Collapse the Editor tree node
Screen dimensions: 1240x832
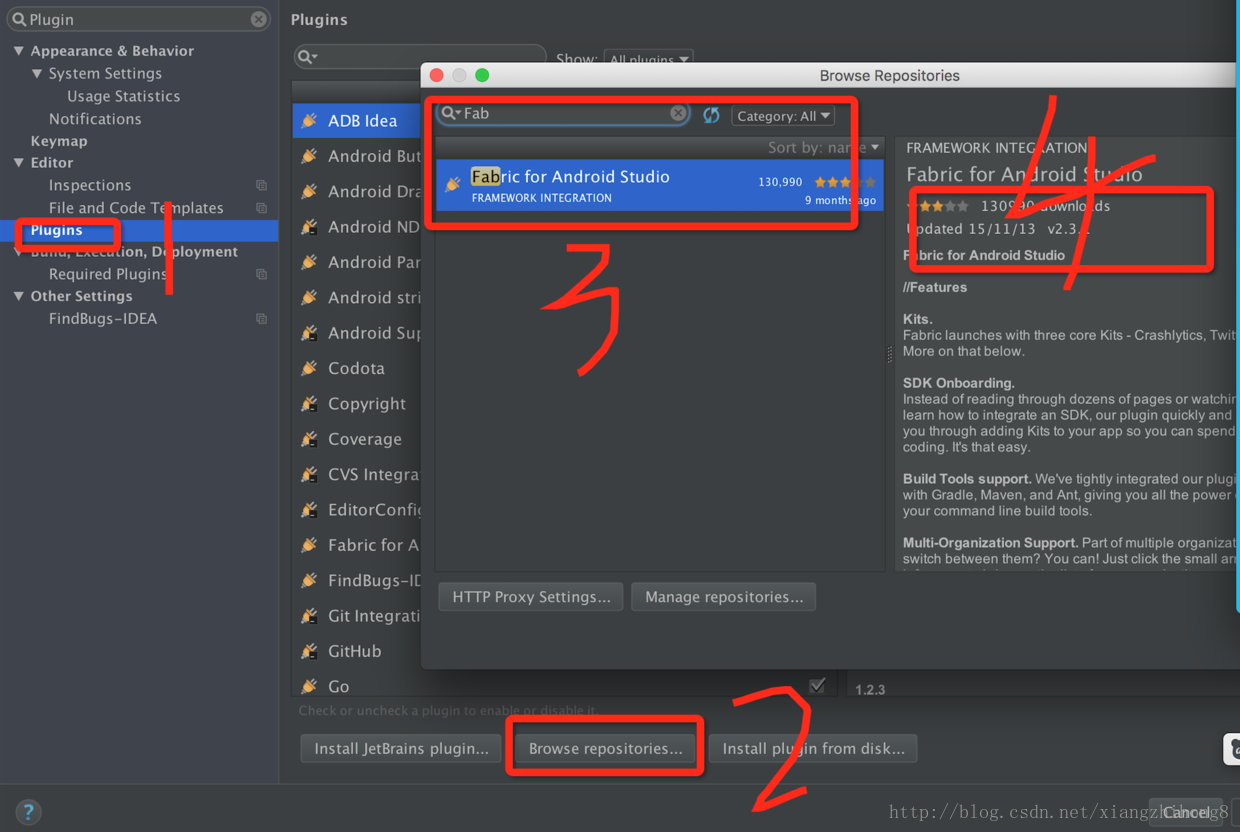(x=18, y=163)
